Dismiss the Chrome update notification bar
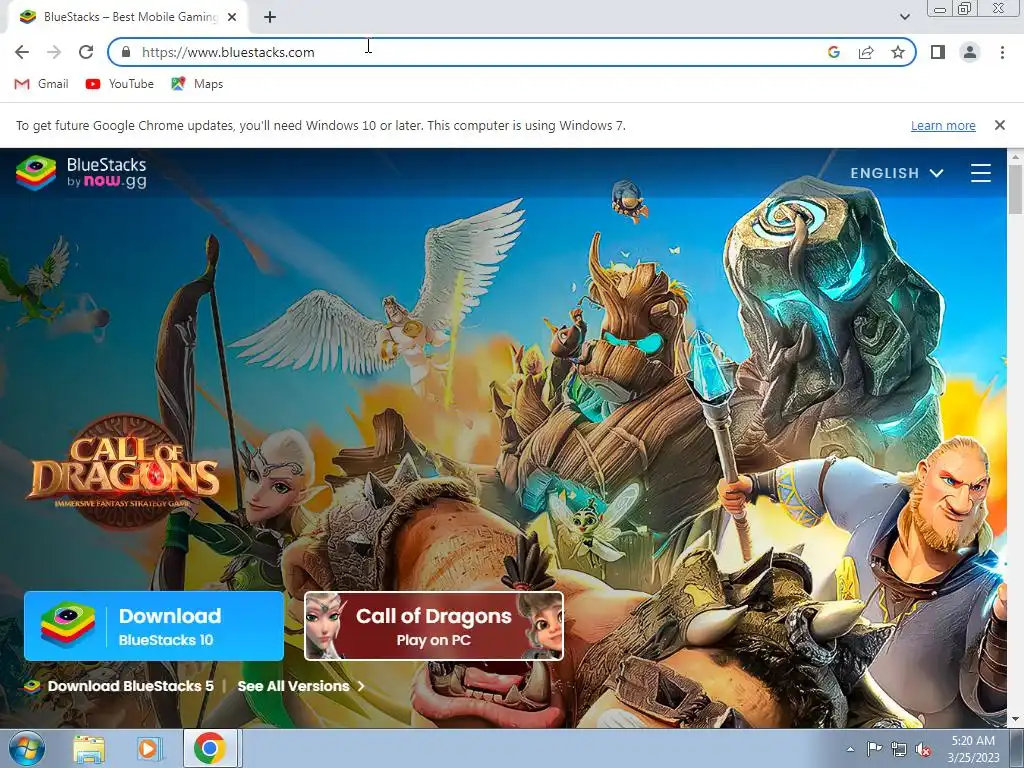Viewport: 1024px width, 768px height. point(1000,125)
